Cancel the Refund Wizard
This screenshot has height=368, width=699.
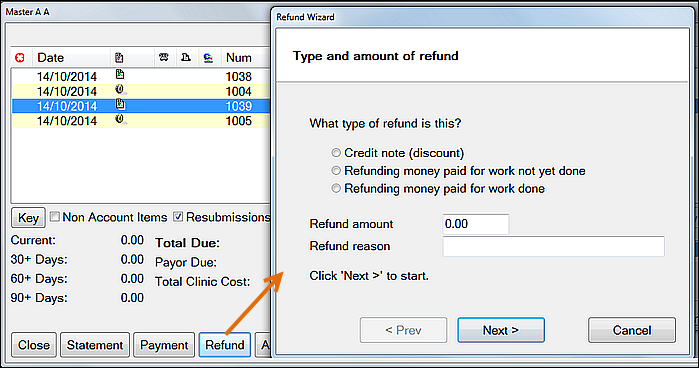pyautogui.click(x=632, y=330)
